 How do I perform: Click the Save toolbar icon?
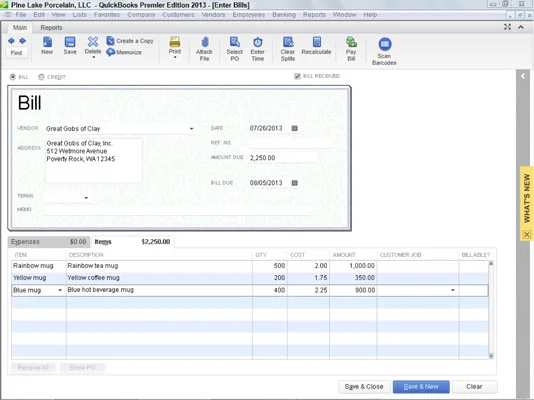point(70,42)
